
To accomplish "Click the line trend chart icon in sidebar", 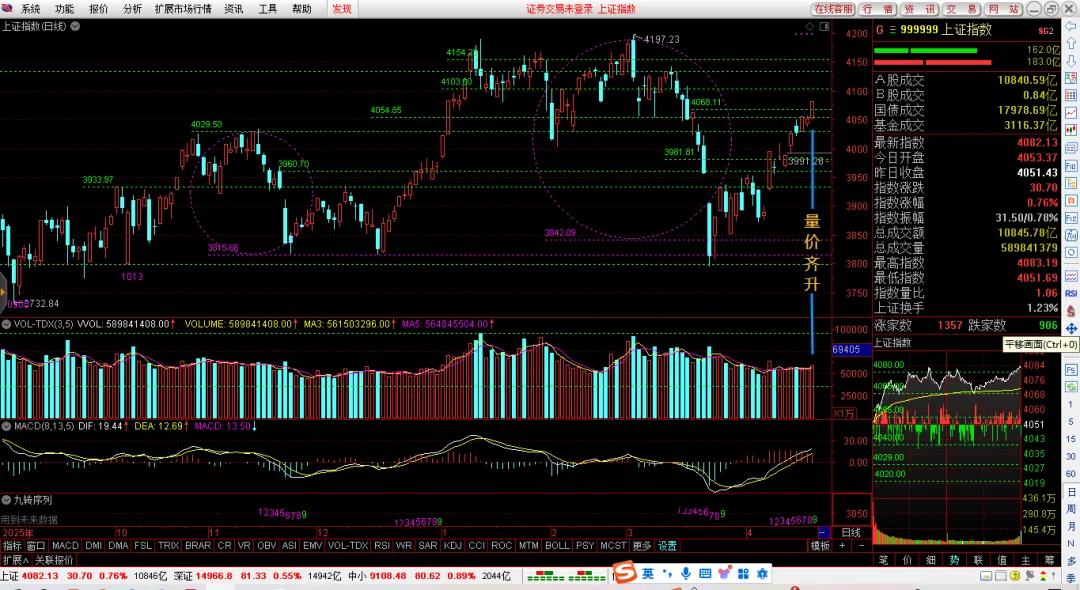I will coord(1071,113).
